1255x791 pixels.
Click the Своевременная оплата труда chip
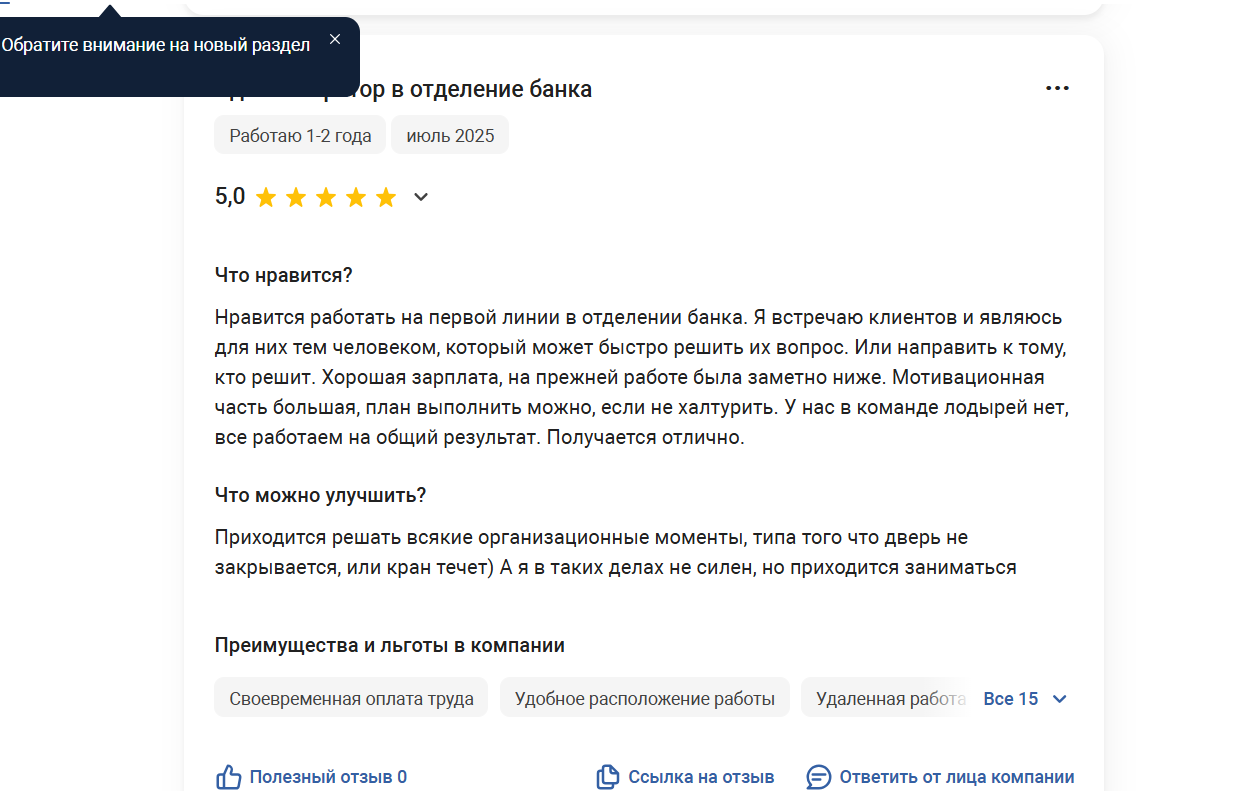pyautogui.click(x=351, y=698)
